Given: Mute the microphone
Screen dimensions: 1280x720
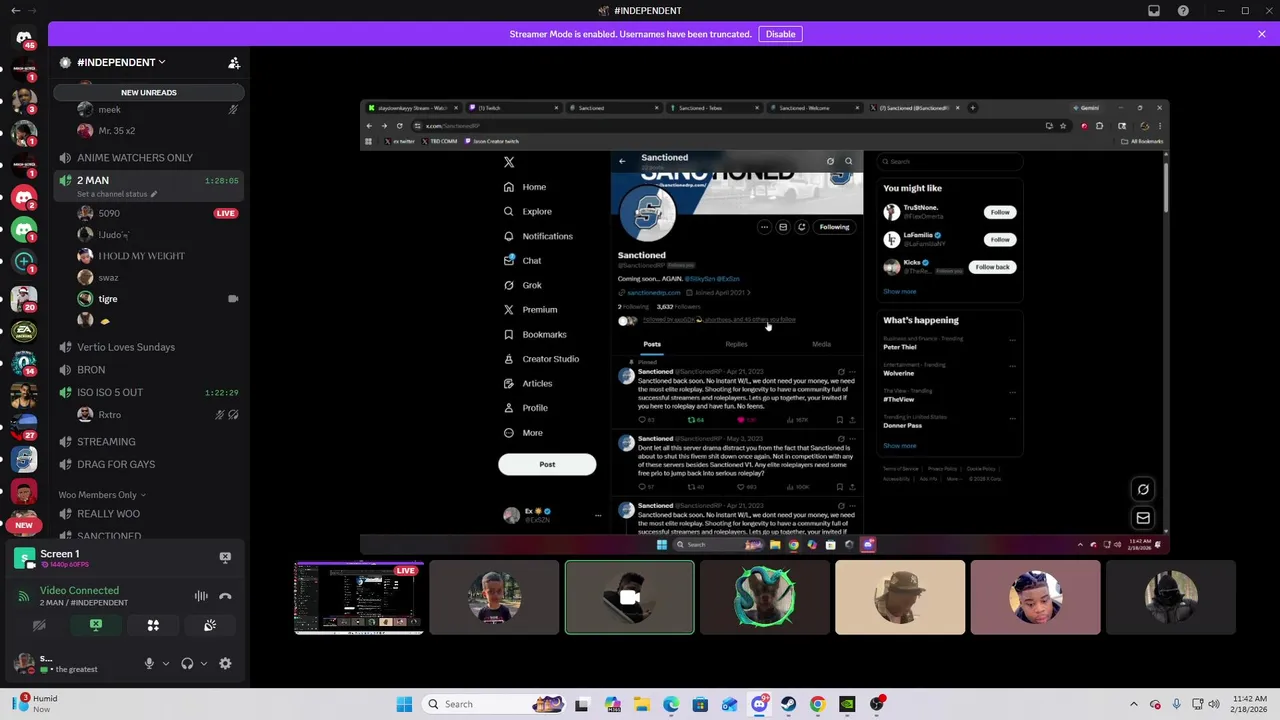Looking at the screenshot, I should [x=149, y=663].
